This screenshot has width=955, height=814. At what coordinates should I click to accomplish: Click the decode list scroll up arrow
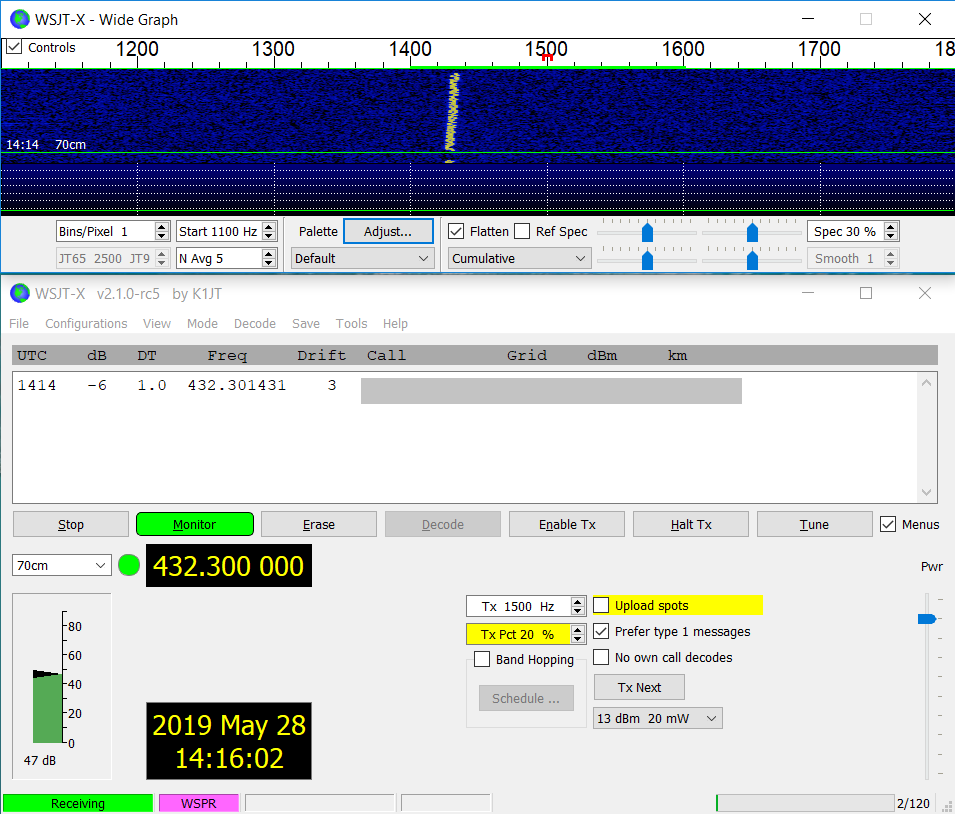point(926,383)
